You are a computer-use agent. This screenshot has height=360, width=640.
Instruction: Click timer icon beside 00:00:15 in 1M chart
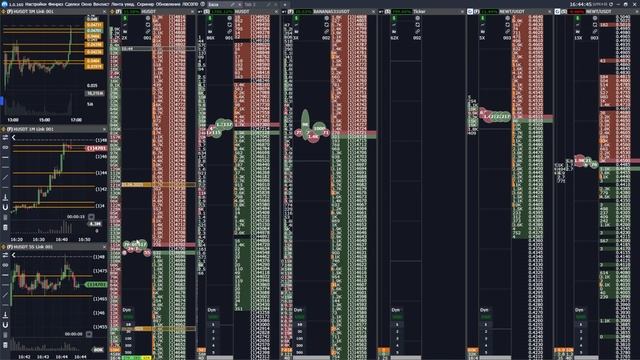pyautogui.click(x=91, y=217)
